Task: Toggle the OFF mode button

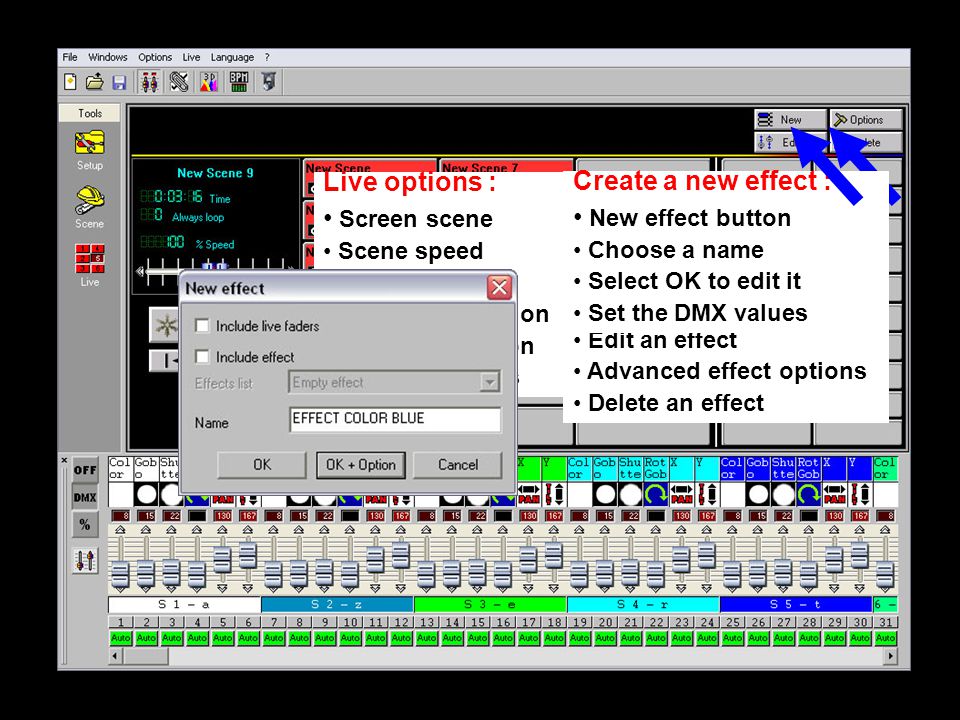Action: click(85, 470)
